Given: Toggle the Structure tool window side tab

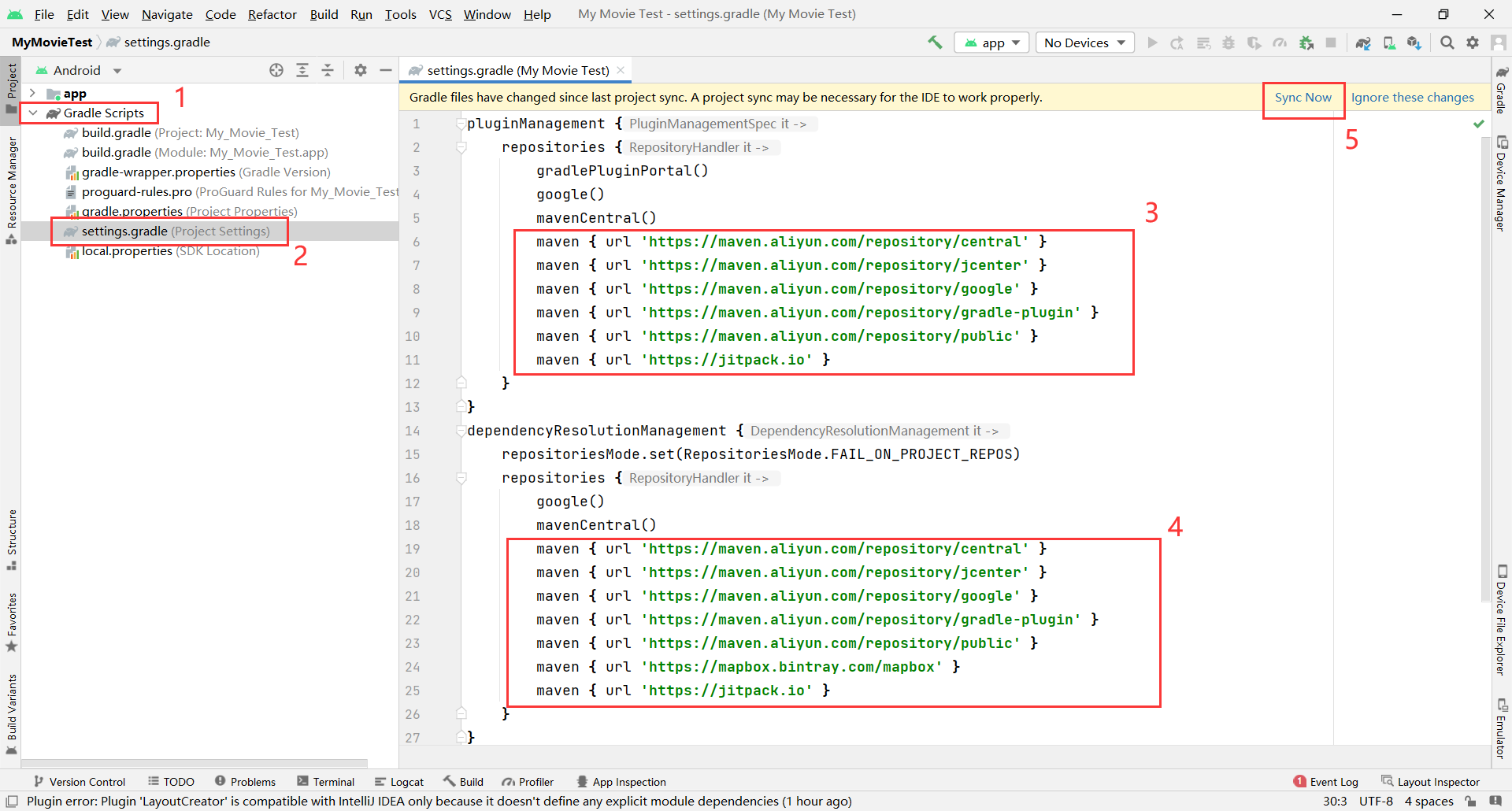Looking at the screenshot, I should [11, 539].
